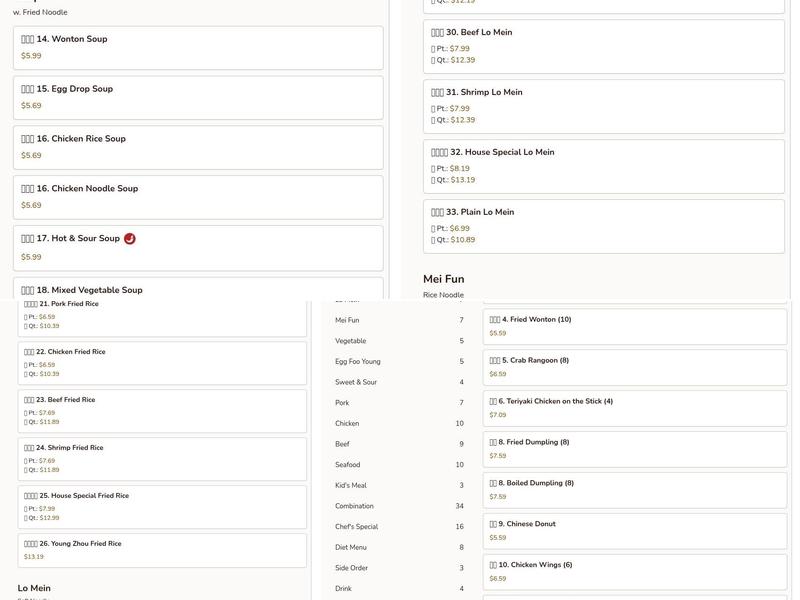Screen dimensions: 800x600
Task: Select Teriyaki Chicken on the Stick
Action: tap(635, 408)
